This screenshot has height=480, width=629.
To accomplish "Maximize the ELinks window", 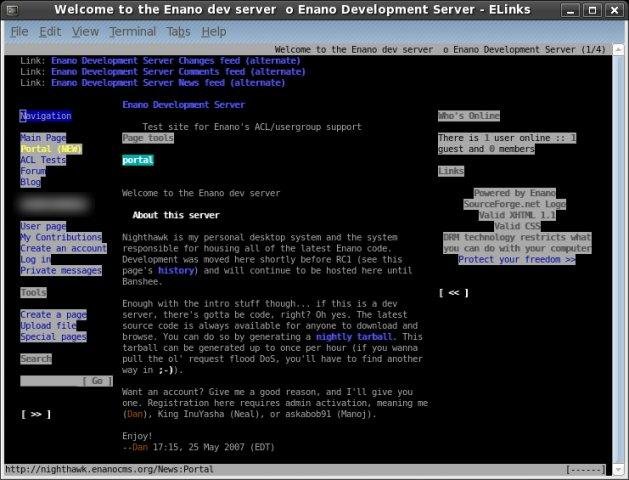I will (x=592, y=10).
